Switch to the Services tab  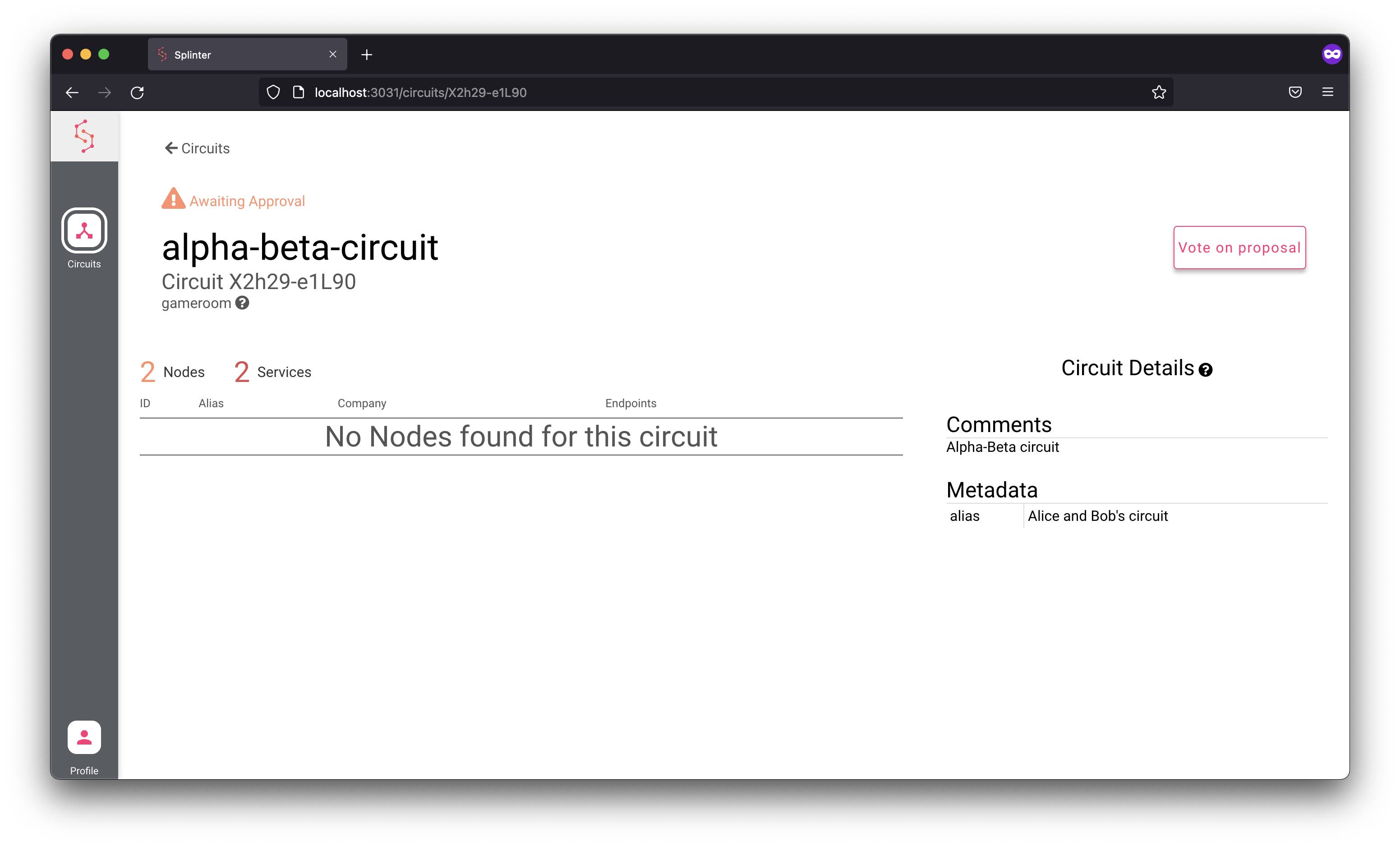[273, 372]
